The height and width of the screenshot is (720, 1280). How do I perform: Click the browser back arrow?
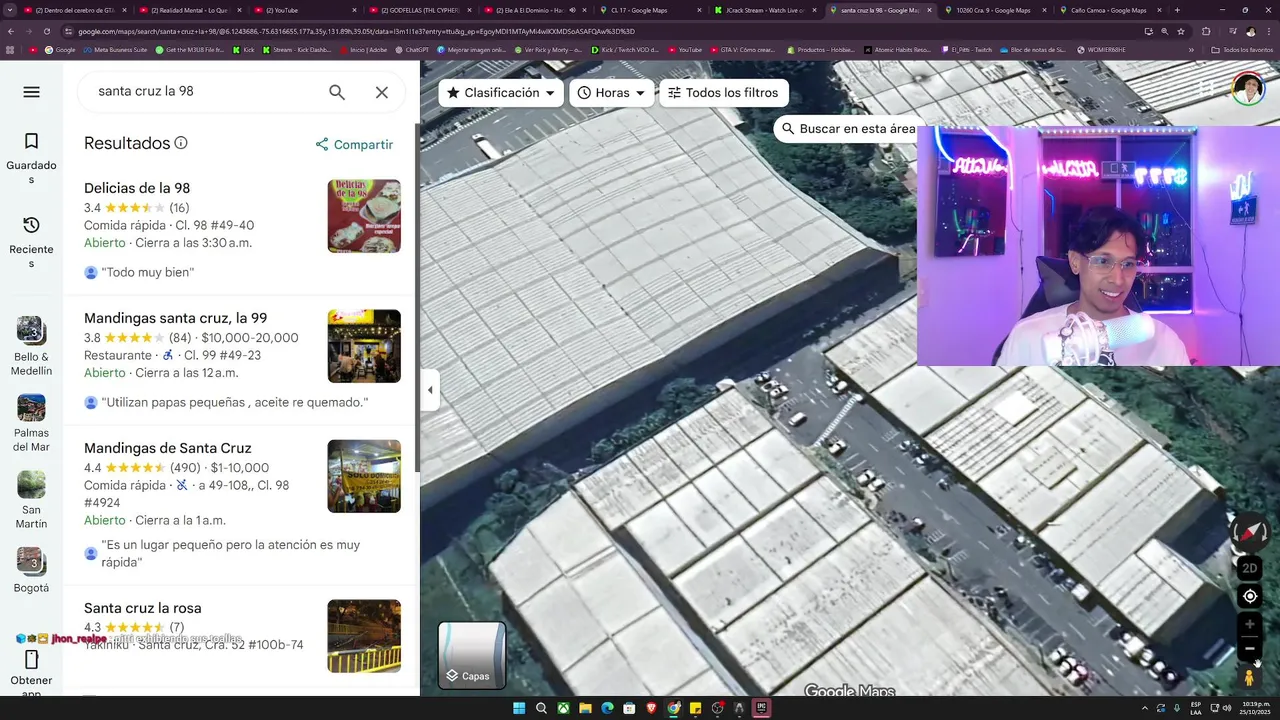[x=11, y=31]
